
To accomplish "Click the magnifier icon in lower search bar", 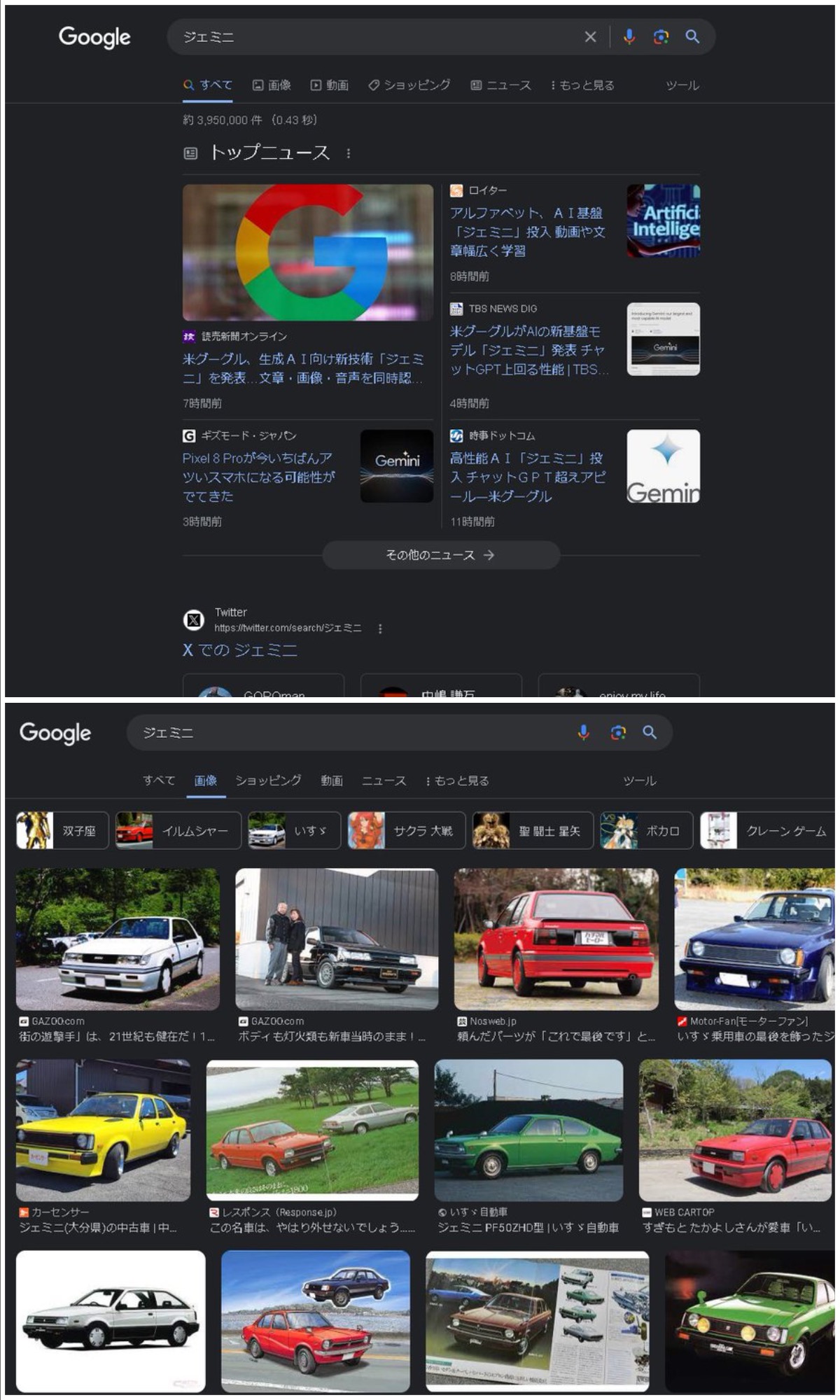I will pos(650,732).
